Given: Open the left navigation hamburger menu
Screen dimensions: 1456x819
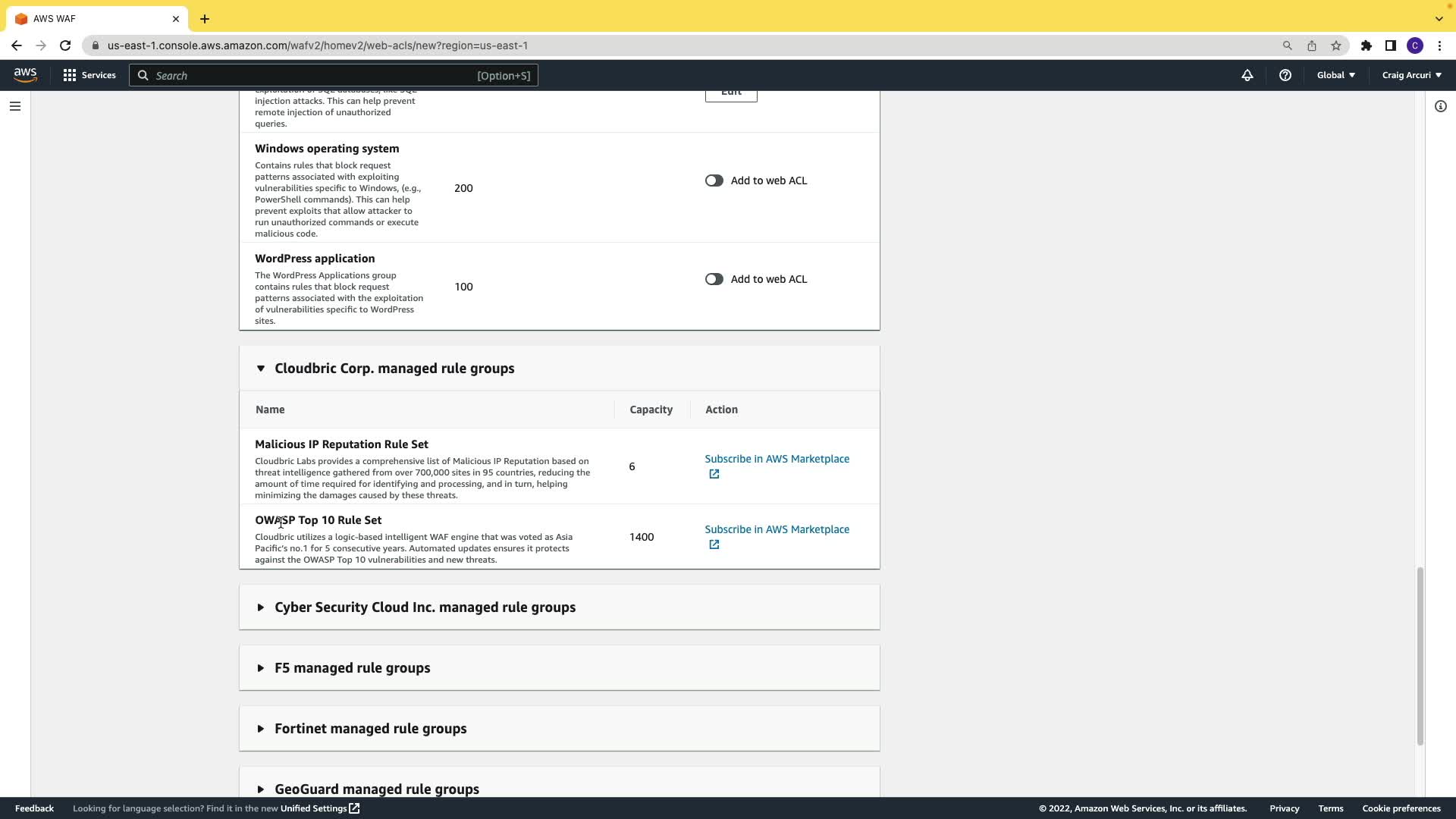Looking at the screenshot, I should (14, 106).
